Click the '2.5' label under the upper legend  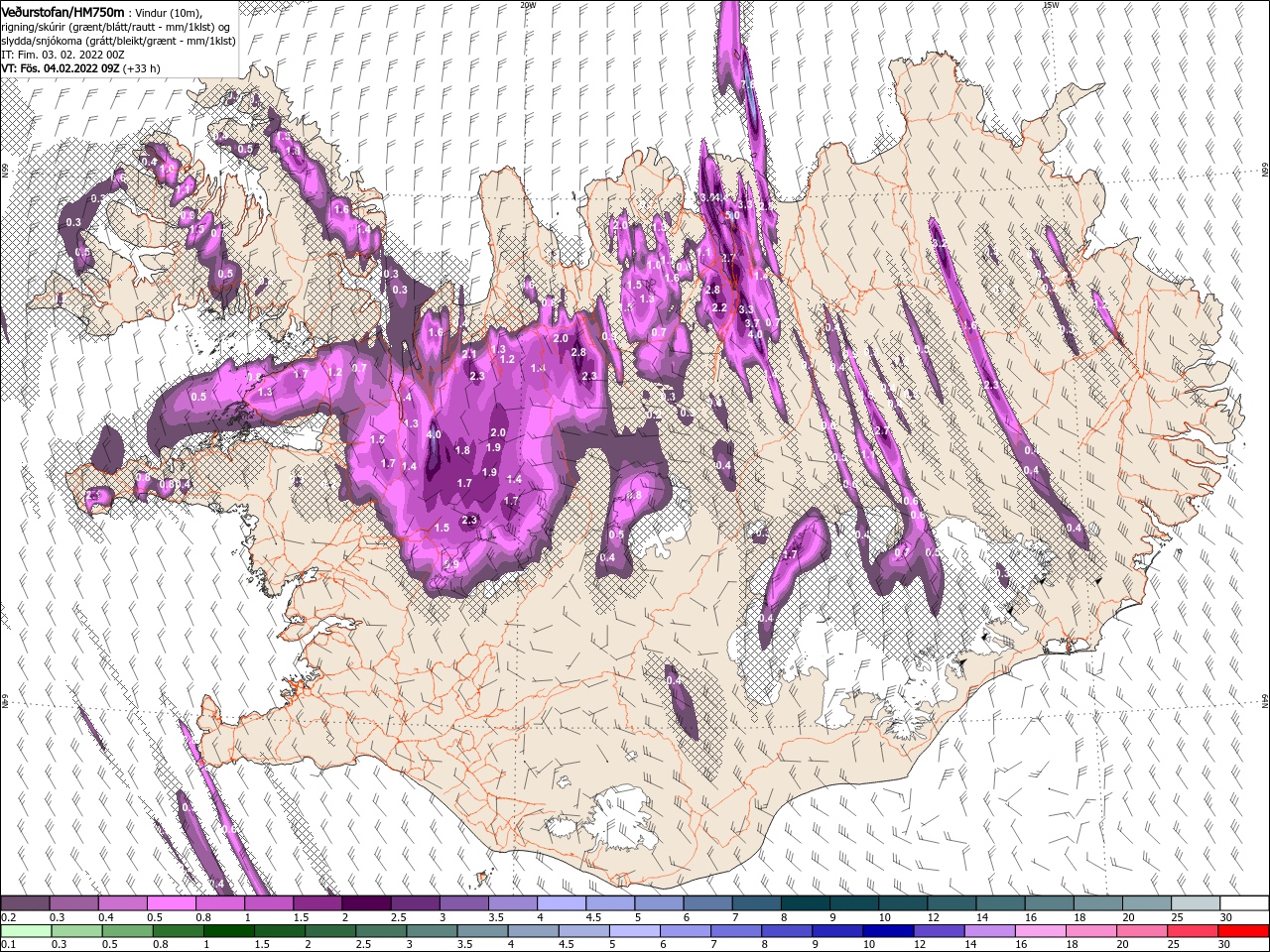tap(399, 917)
